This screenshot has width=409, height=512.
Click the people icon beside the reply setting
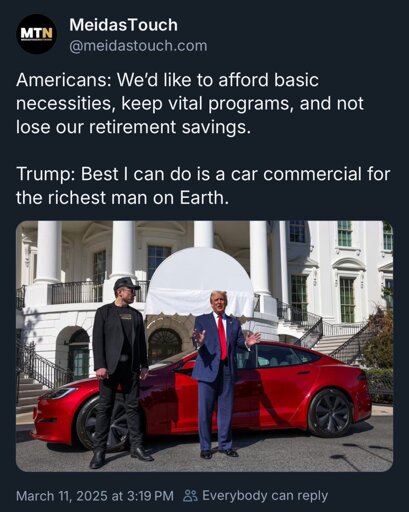(x=190, y=496)
